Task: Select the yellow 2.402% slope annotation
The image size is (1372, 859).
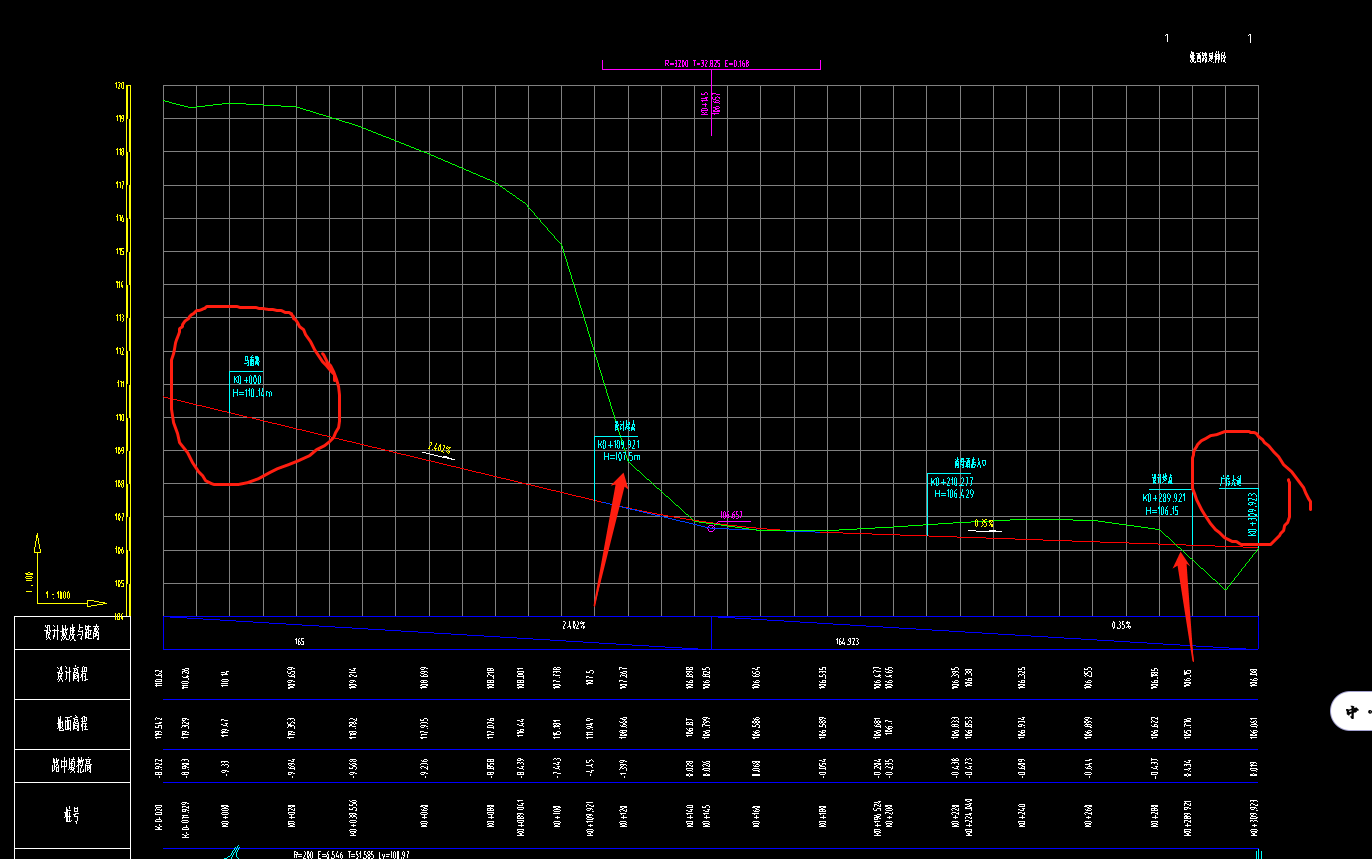Action: pos(439,448)
